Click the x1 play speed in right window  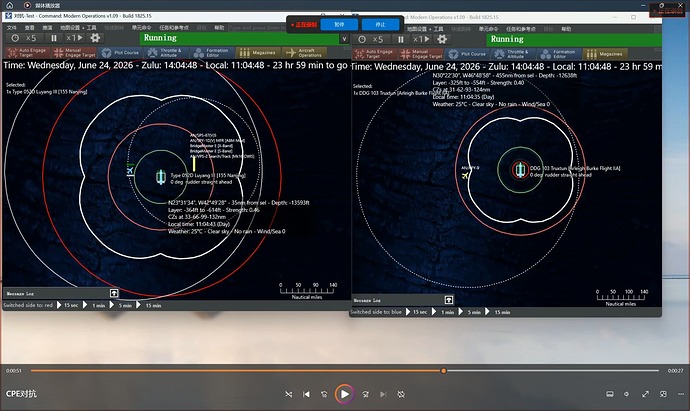point(421,40)
